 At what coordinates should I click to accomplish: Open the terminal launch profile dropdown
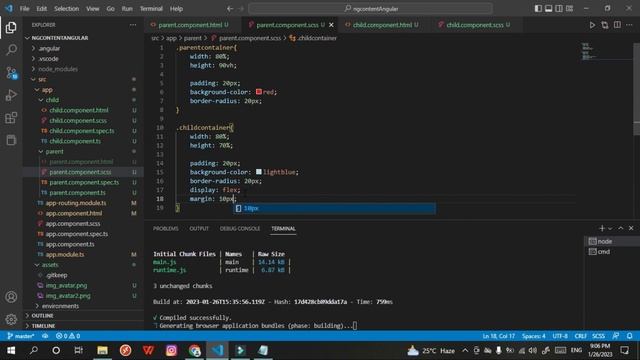coord(610,229)
